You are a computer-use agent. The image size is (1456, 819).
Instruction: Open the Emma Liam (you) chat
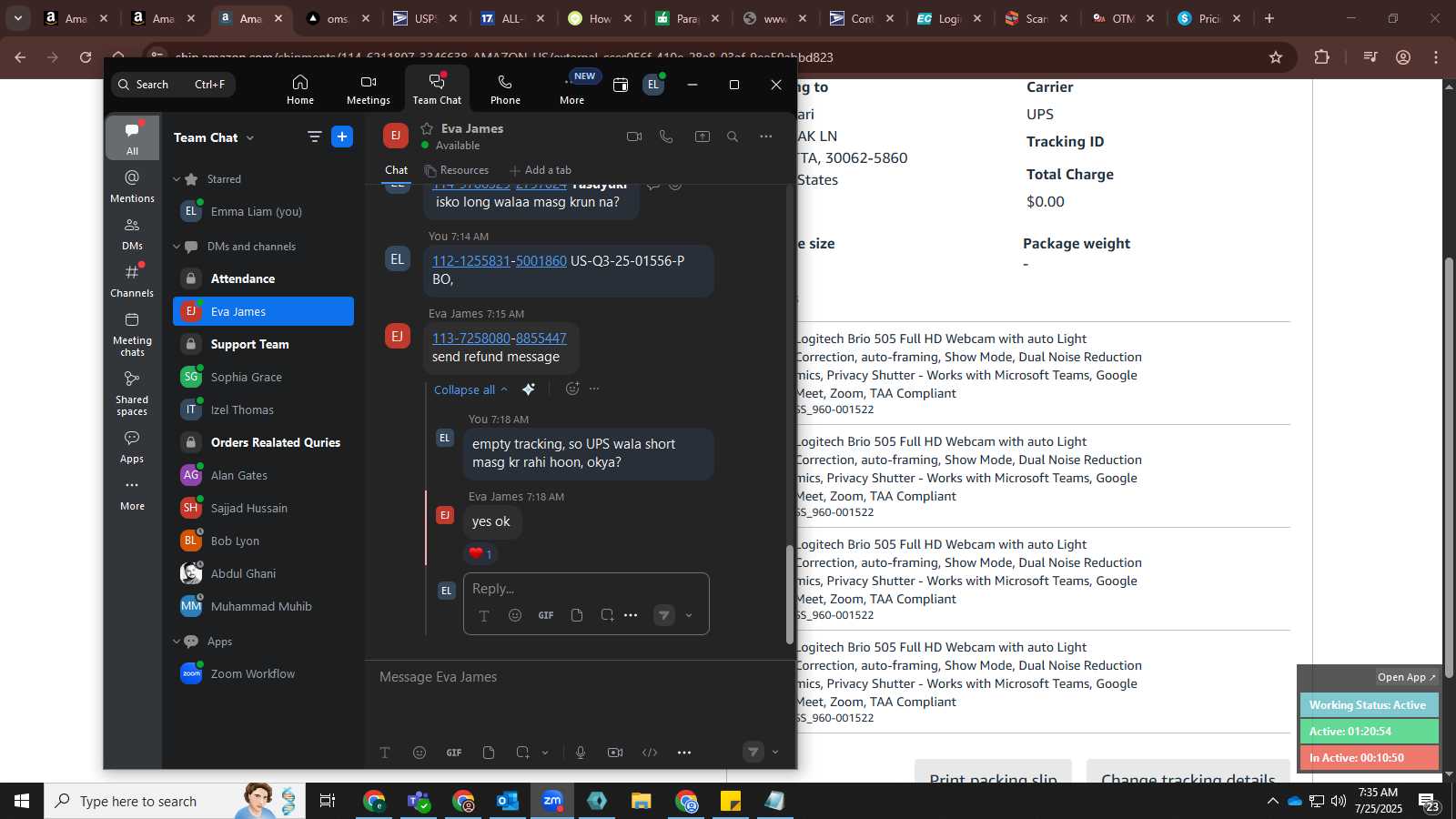(263, 211)
